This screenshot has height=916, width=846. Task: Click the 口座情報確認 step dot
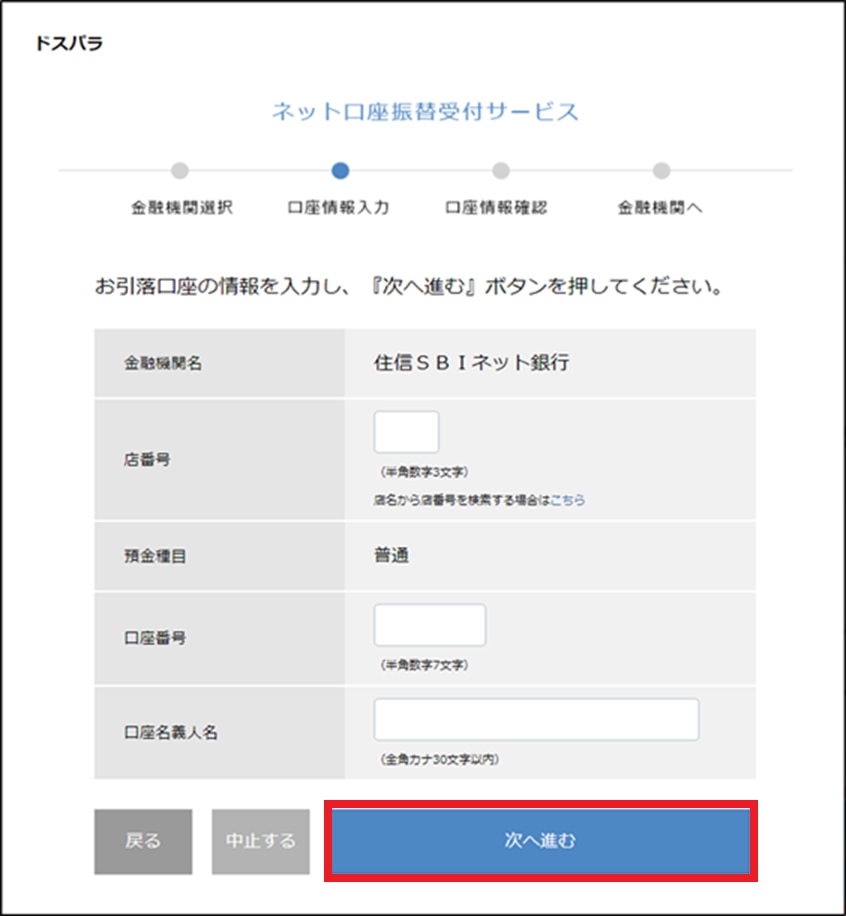pyautogui.click(x=501, y=171)
